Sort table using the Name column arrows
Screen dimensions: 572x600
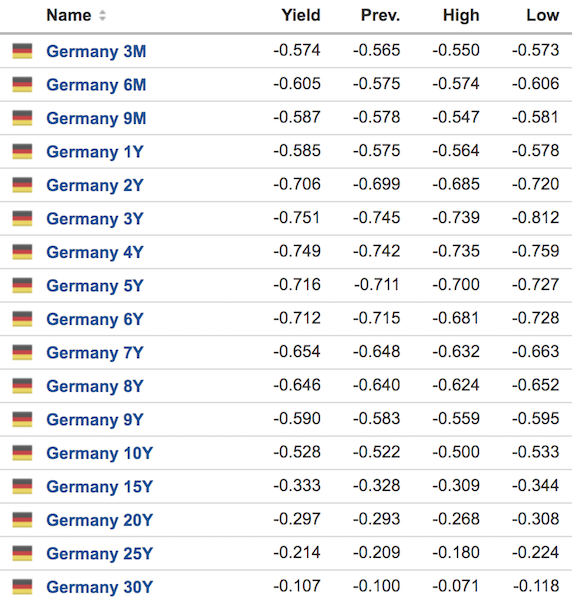(102, 16)
